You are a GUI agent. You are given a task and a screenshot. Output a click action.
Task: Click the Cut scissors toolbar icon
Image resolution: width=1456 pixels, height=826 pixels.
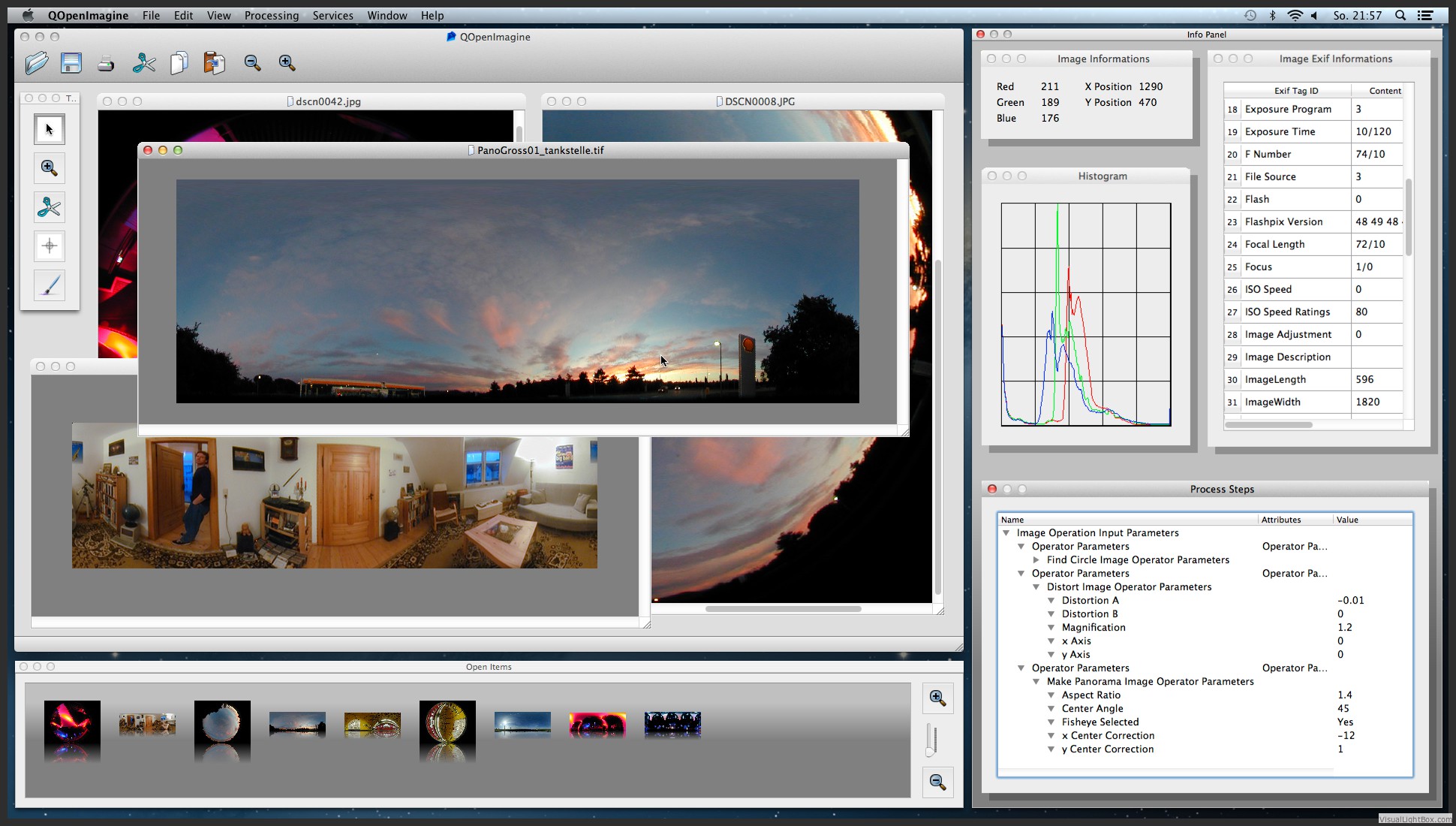coord(143,63)
